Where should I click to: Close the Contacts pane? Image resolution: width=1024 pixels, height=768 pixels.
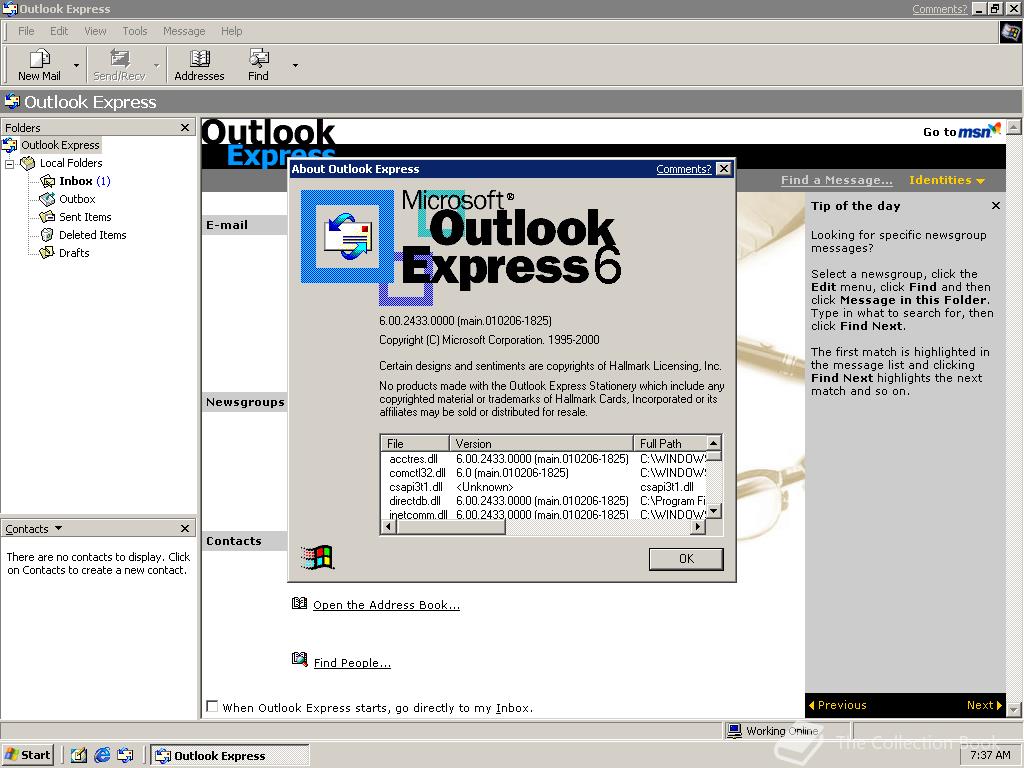tap(185, 528)
